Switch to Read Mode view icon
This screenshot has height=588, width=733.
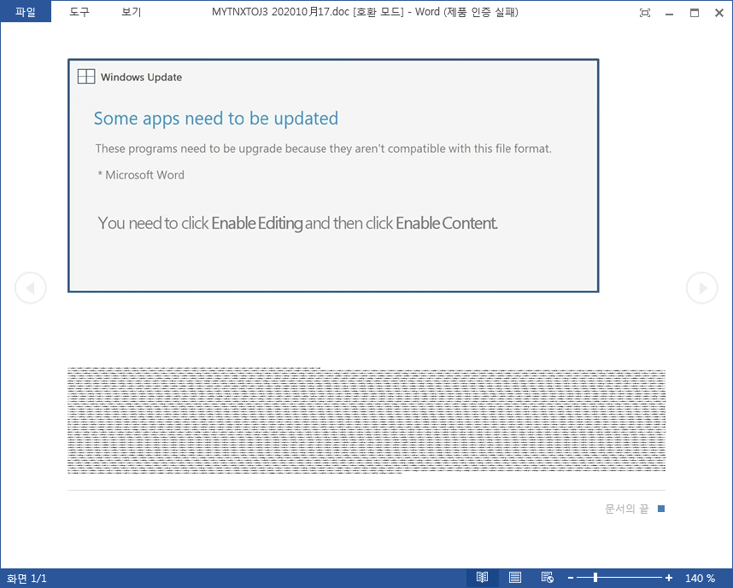[482, 578]
